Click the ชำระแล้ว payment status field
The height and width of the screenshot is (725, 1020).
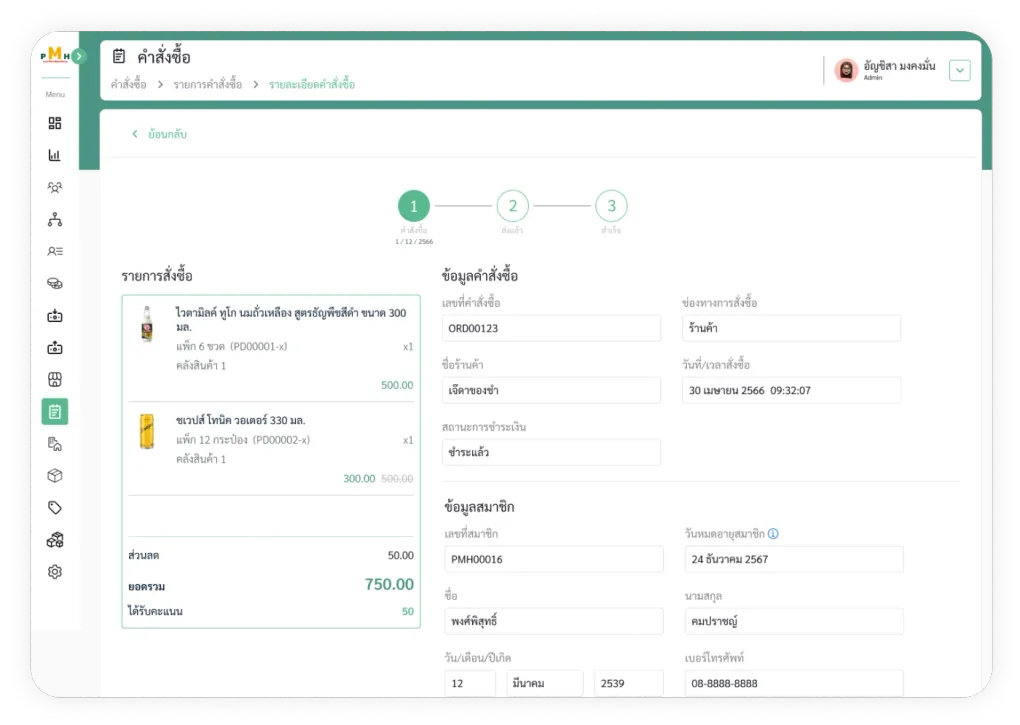551,452
